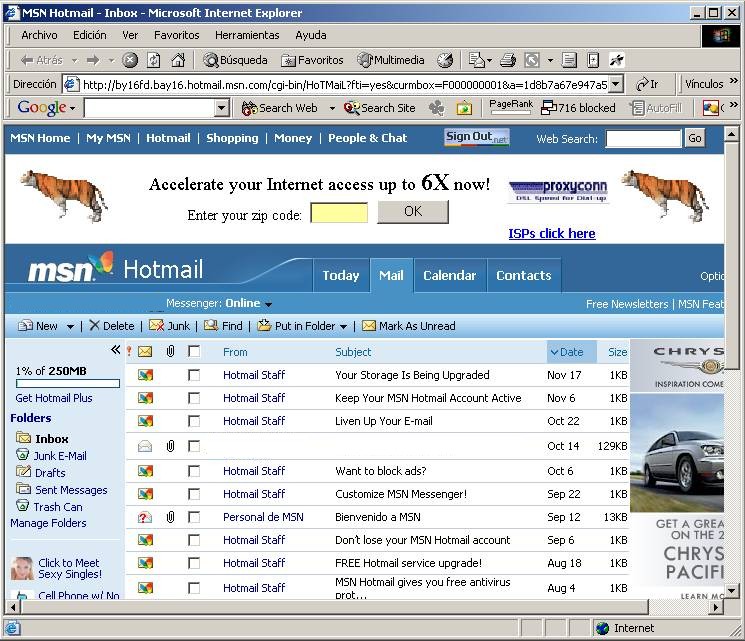Click the Web Search input field
This screenshot has width=745, height=641.
(x=643, y=139)
